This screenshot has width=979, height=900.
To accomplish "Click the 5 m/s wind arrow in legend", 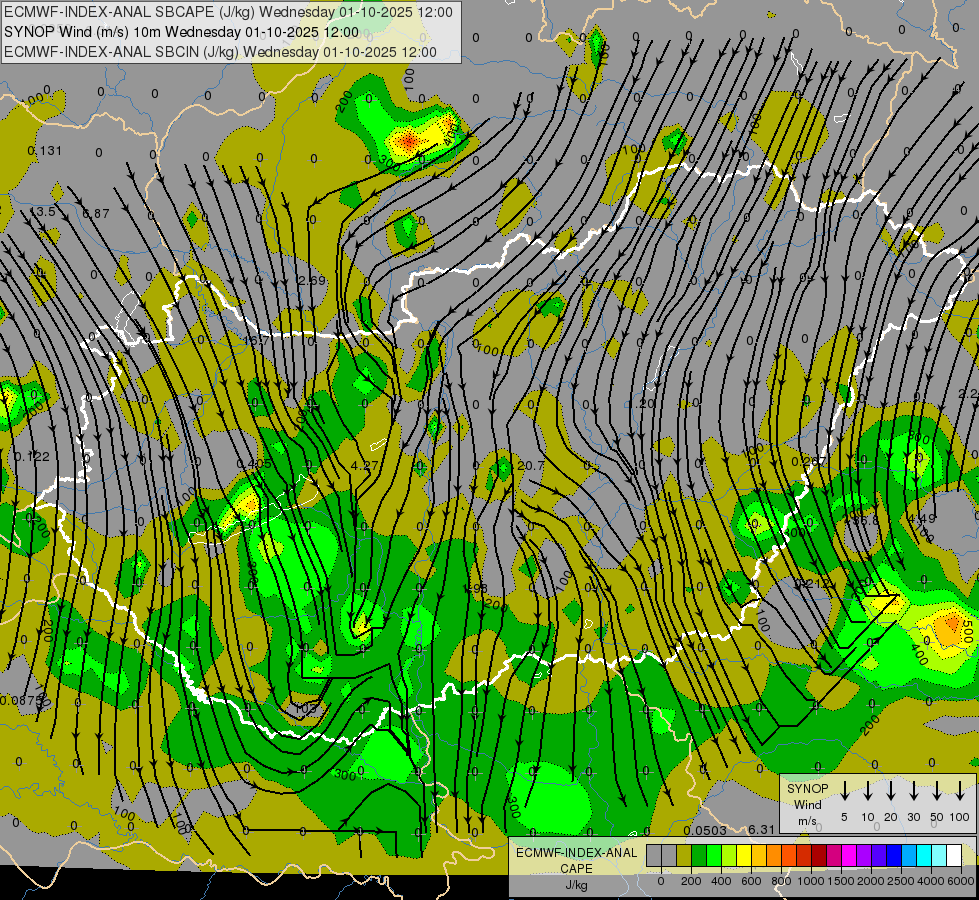I will [845, 792].
